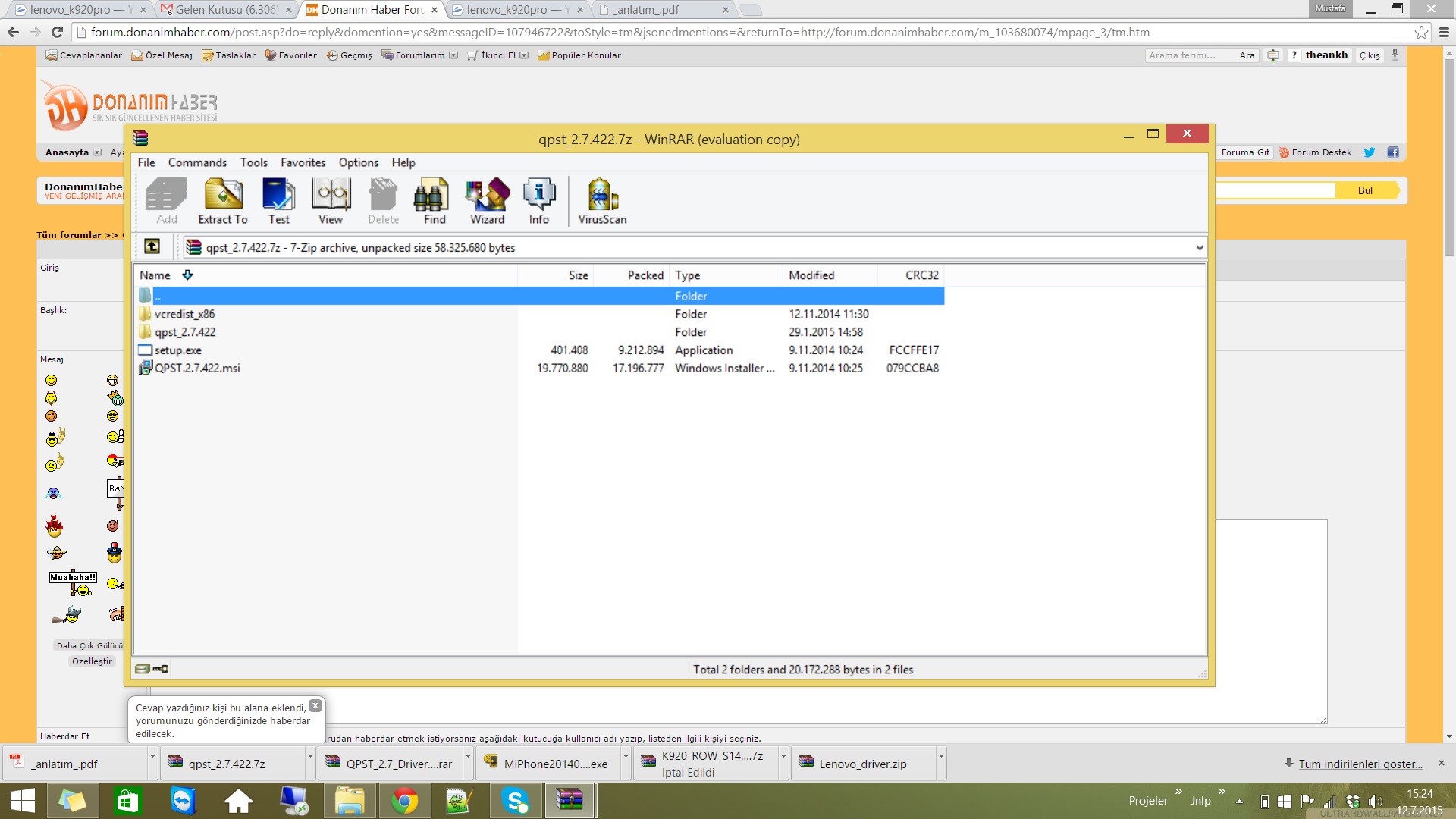Sort by the CRC32 column header
Image resolution: width=1456 pixels, height=819 pixels.
click(911, 275)
